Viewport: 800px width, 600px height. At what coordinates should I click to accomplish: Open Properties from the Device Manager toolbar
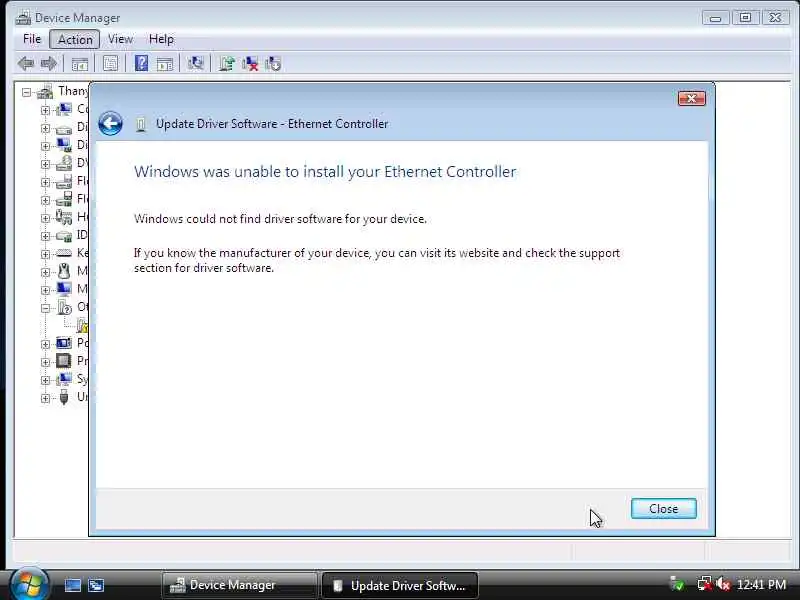pos(110,63)
